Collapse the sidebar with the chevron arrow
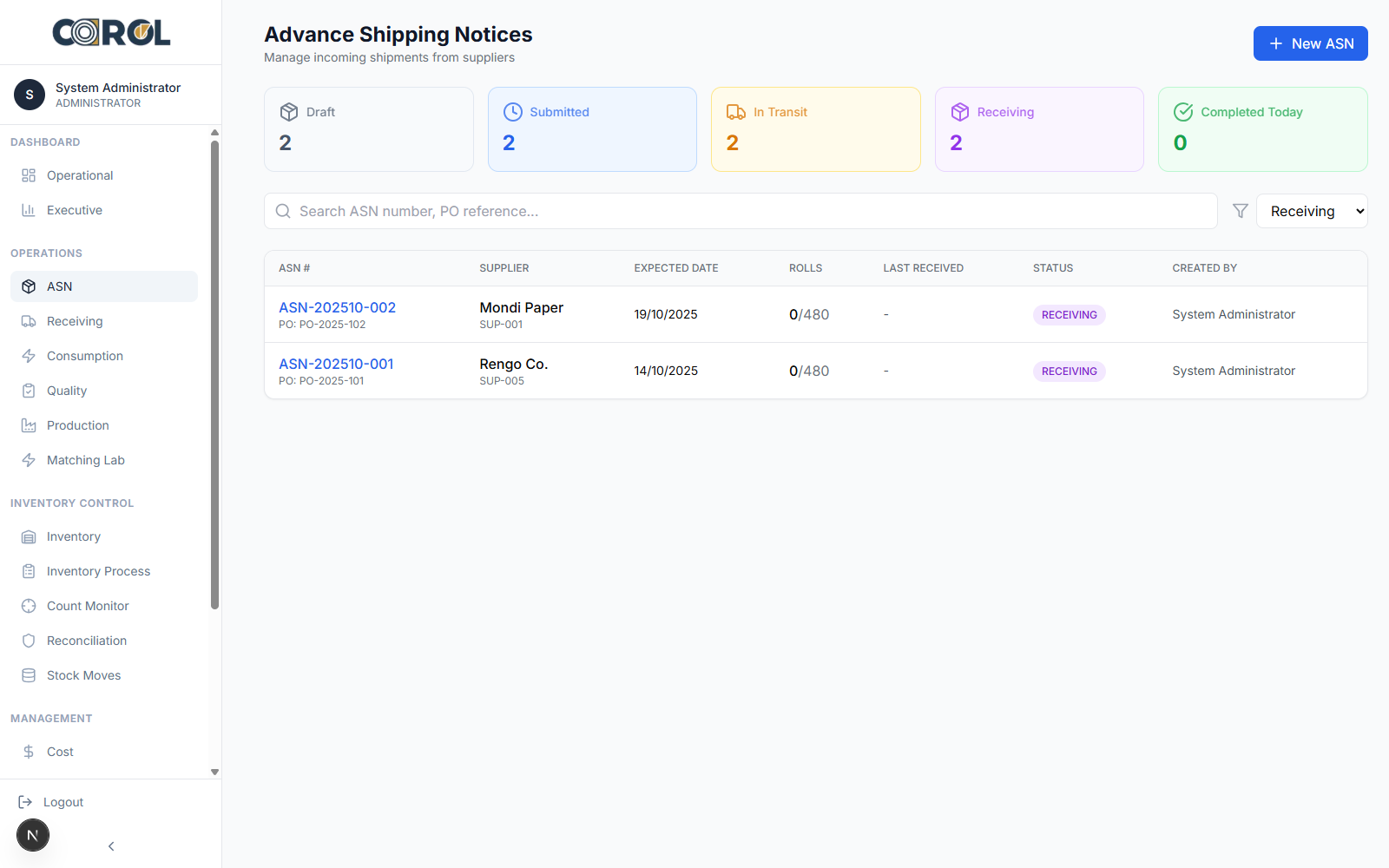1389x868 pixels. click(x=111, y=846)
